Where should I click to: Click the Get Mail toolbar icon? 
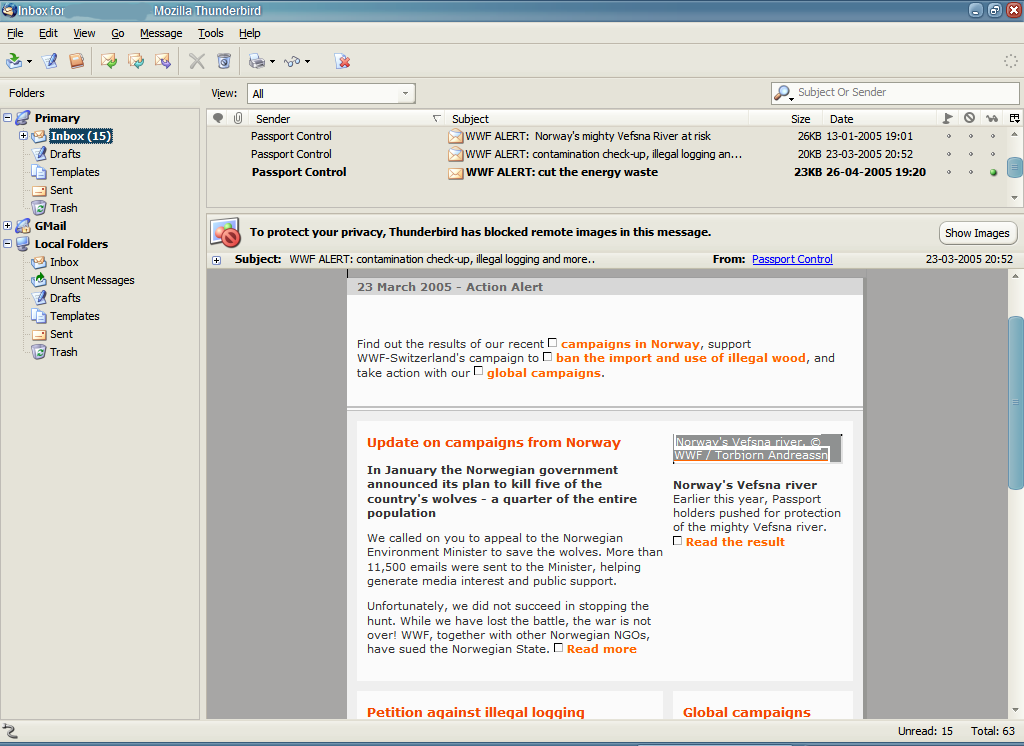point(14,61)
